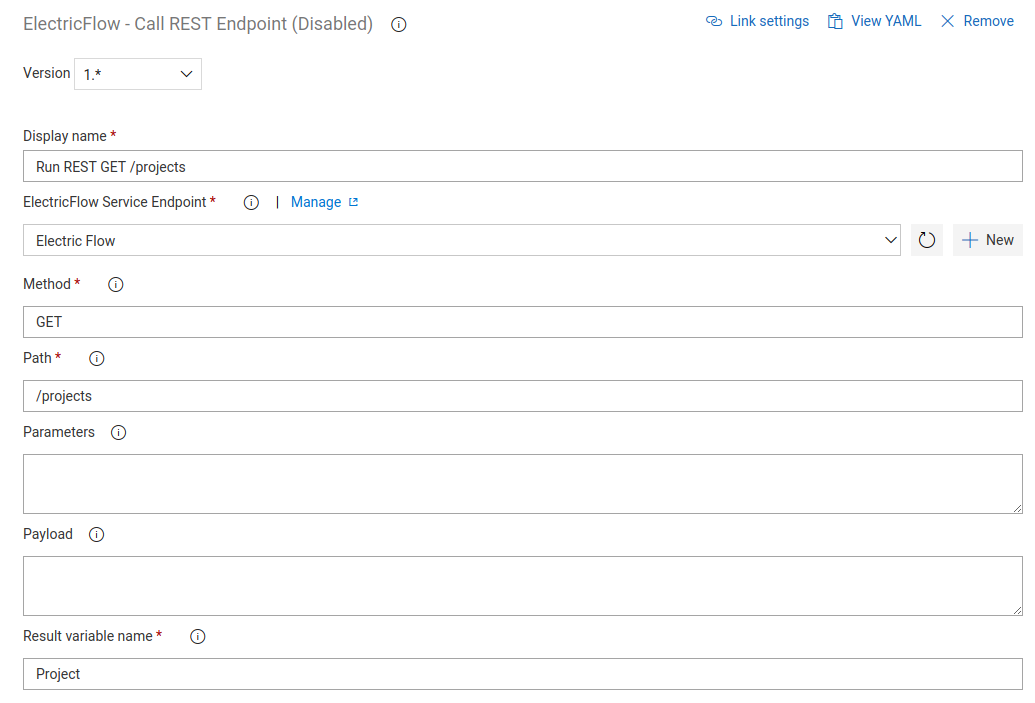Show info tooltip for Payload

(x=96, y=535)
